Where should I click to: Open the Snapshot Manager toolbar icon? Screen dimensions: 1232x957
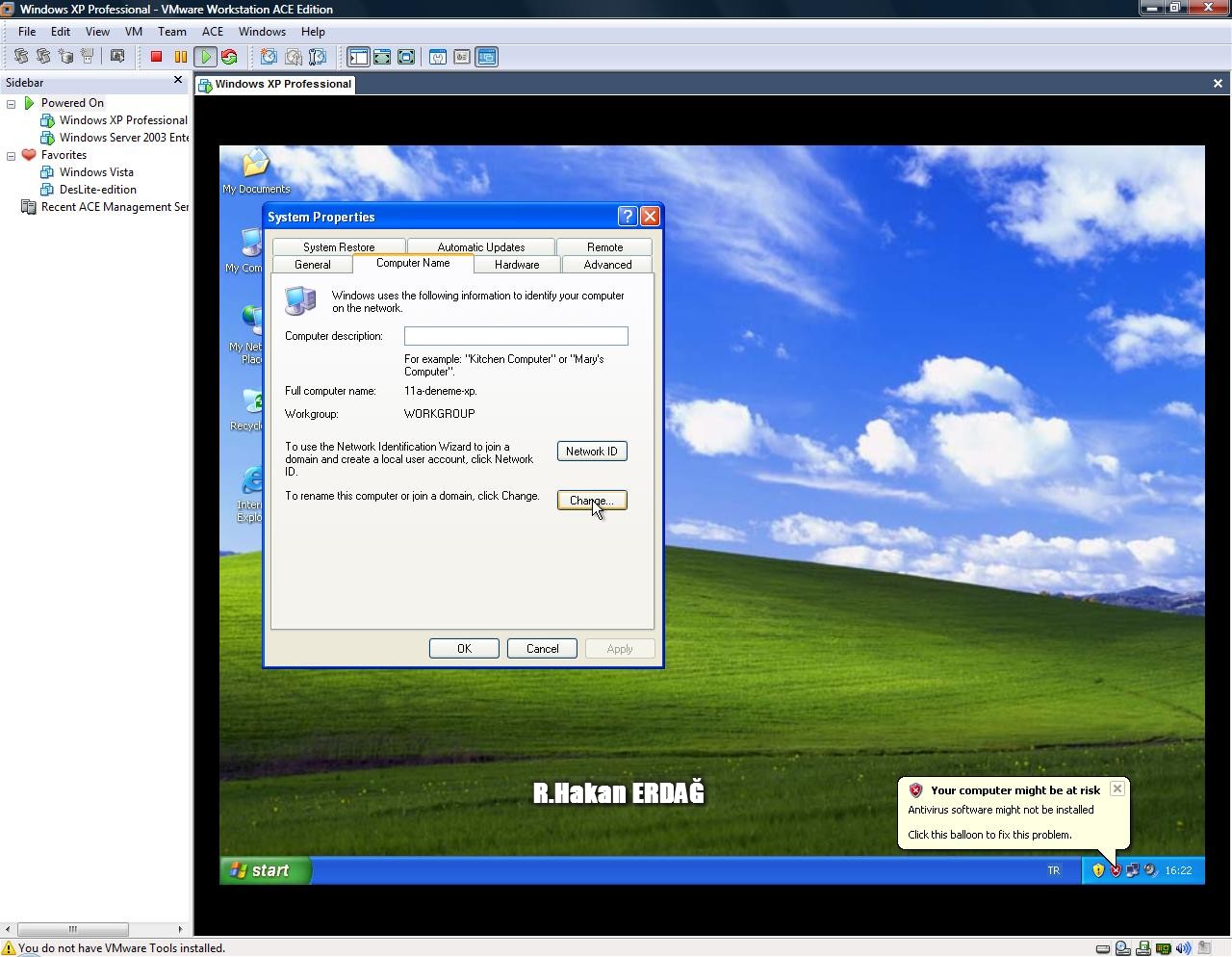(318, 57)
